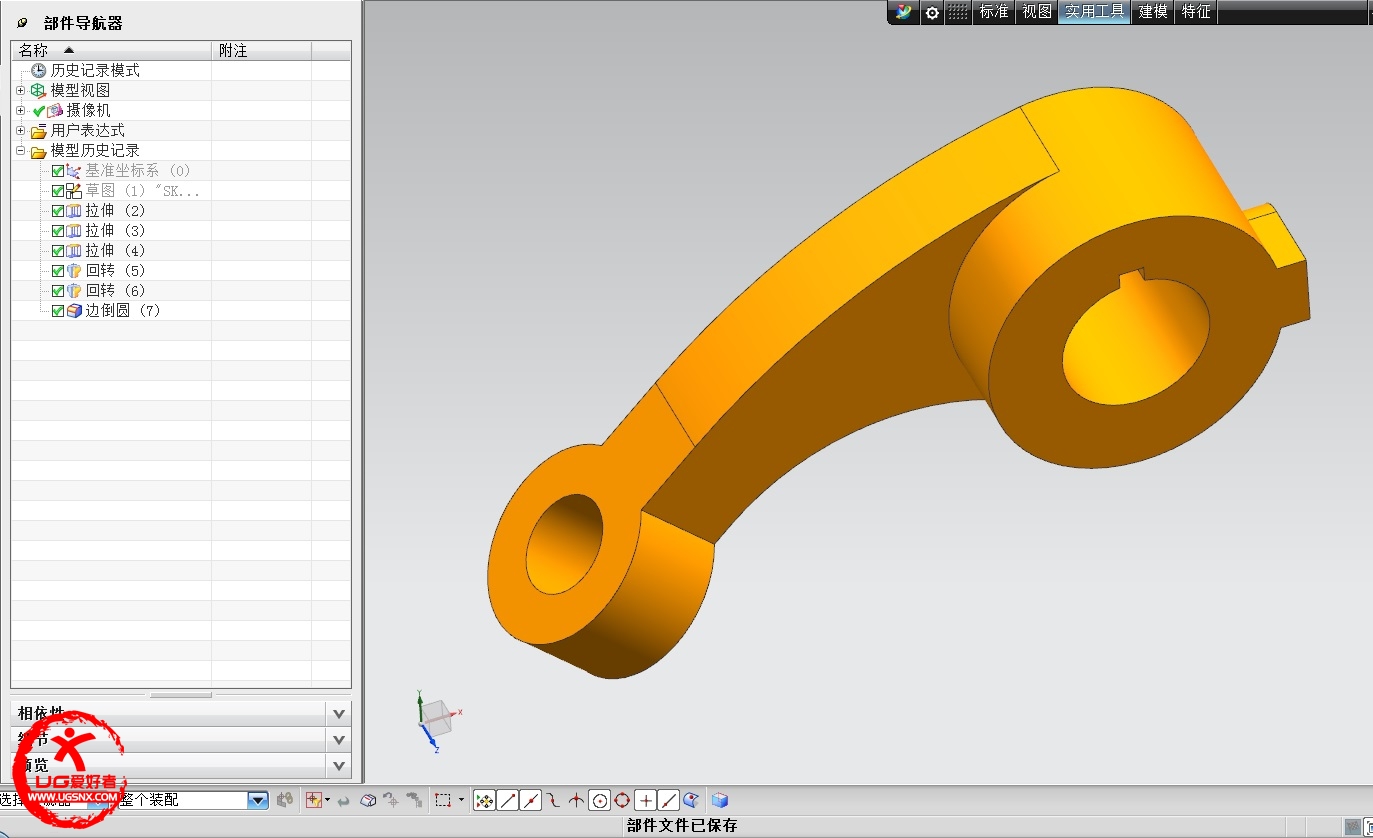Uncheck the 回转 (5) checkbox
This screenshot has height=838, width=1373.
pos(58,271)
